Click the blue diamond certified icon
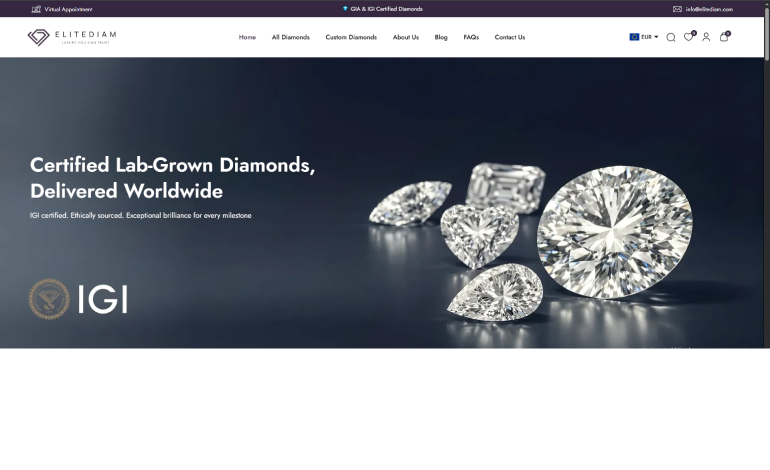 pos(345,9)
